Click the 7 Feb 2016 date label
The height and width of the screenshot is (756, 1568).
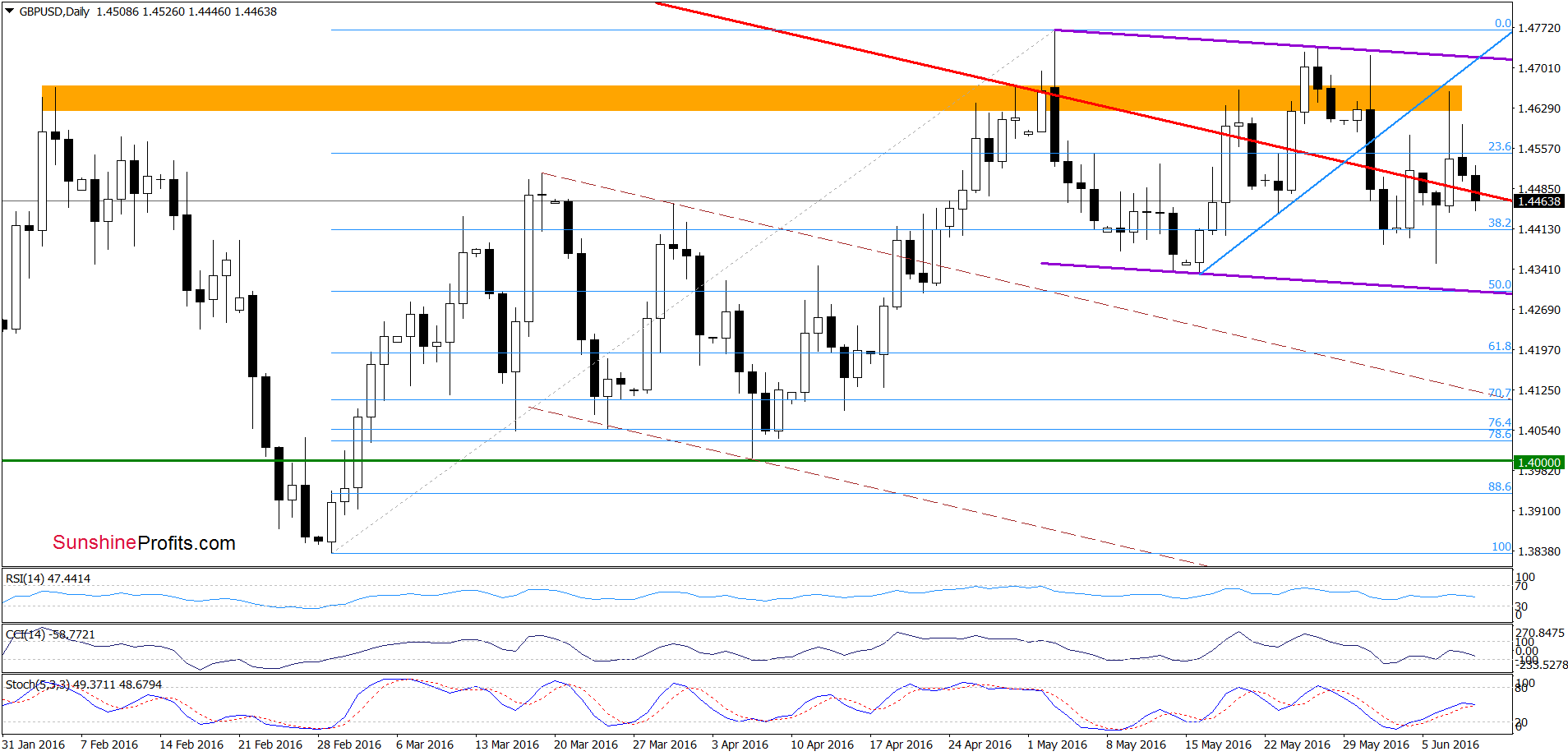point(109,744)
